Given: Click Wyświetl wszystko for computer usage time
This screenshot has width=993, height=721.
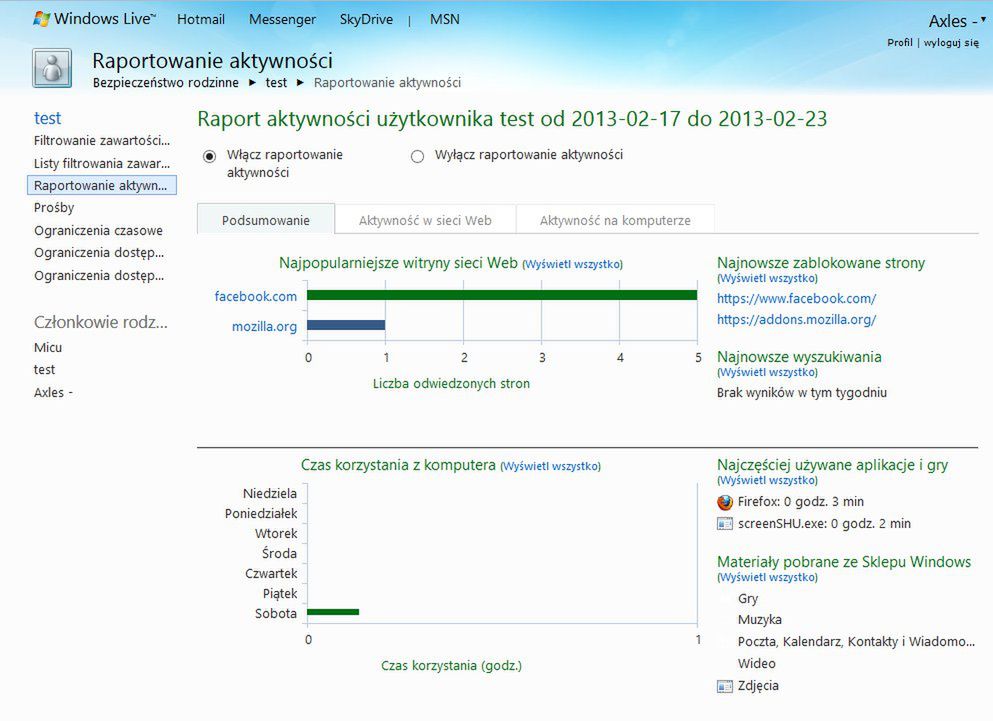Looking at the screenshot, I should pos(550,466).
